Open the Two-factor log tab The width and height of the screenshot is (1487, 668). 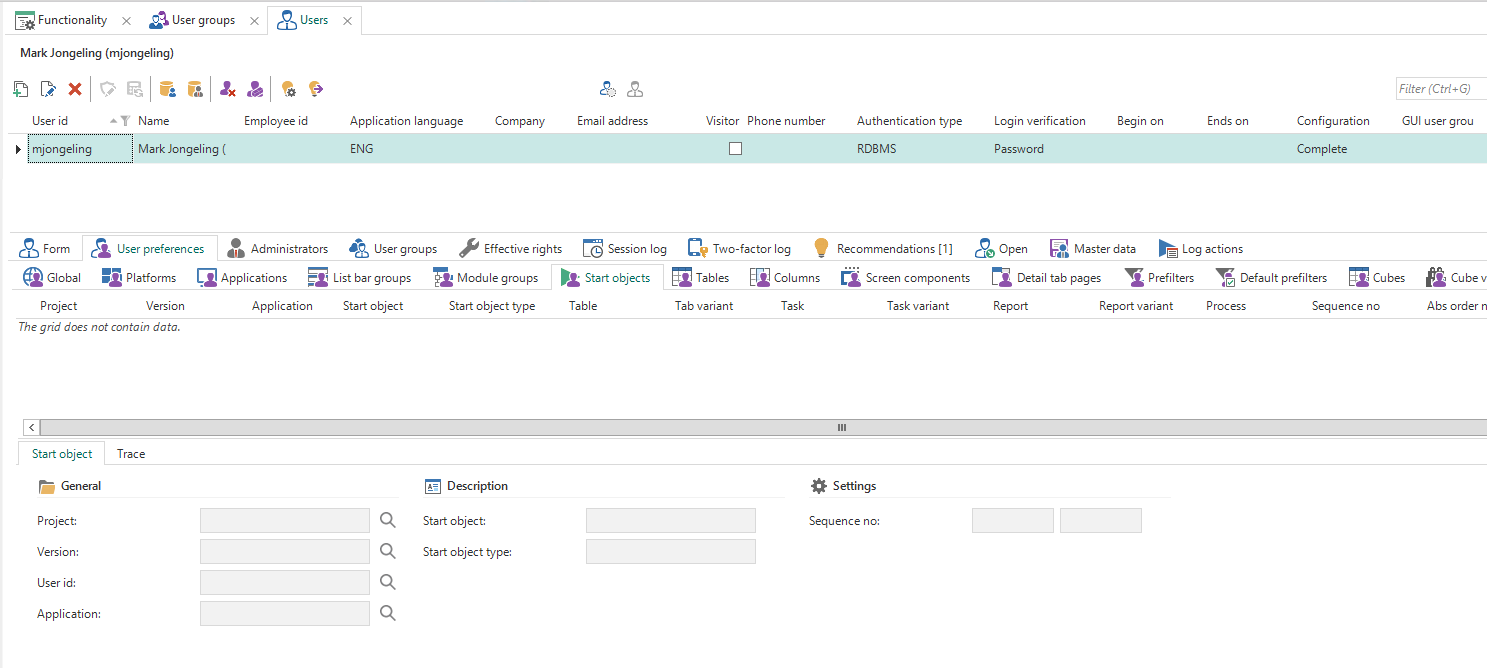(739, 248)
